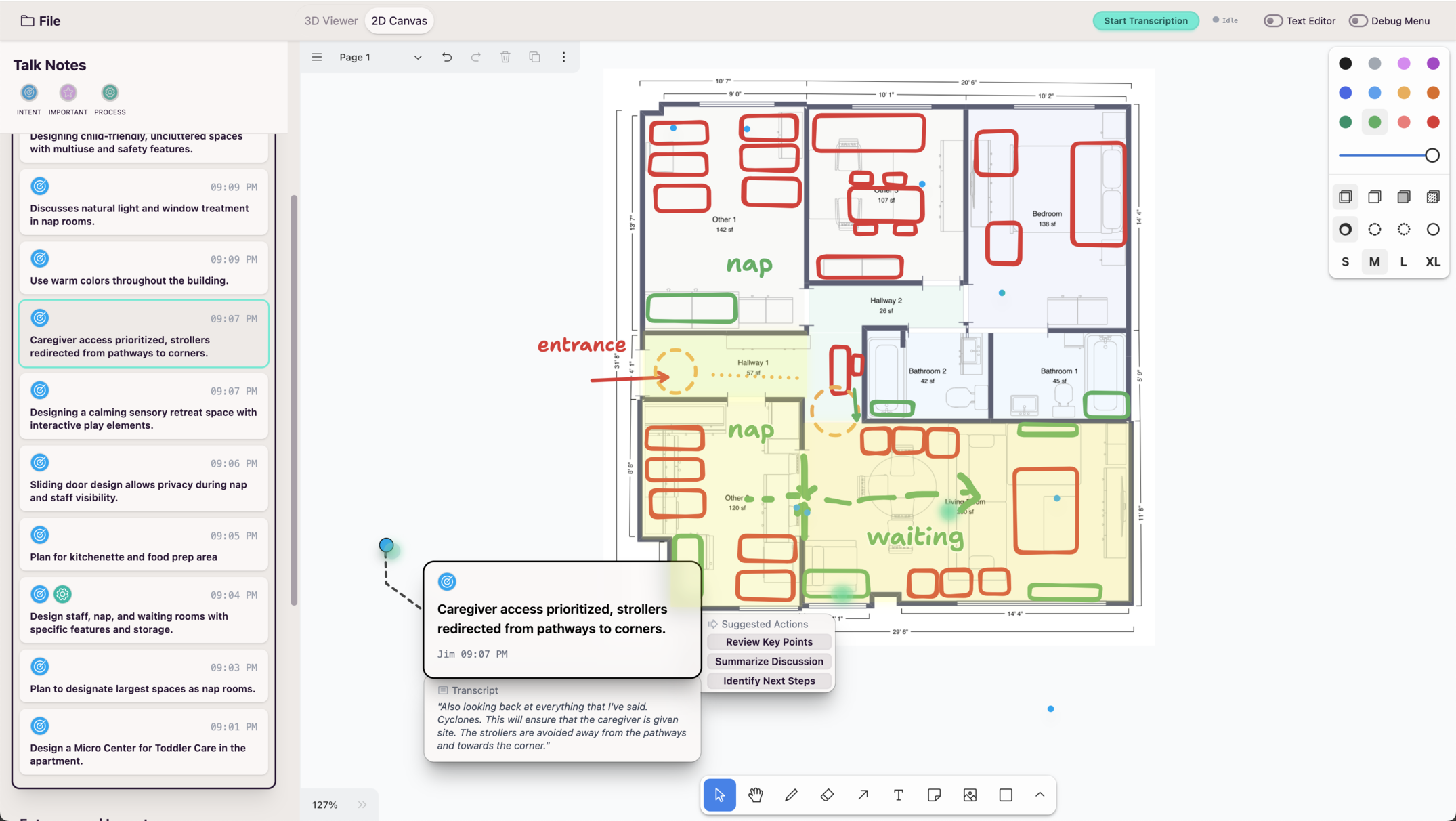
Task: Expand the zoom panel double chevron
Action: click(362, 805)
